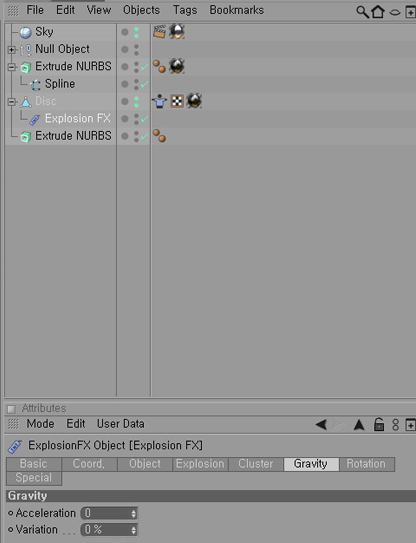Click the lock icon in Attributes panel
This screenshot has height=543, width=416.
(379, 424)
